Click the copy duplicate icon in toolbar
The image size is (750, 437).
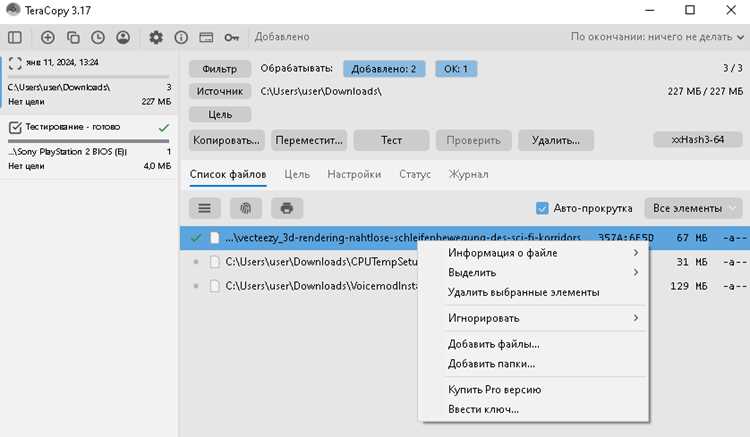coord(73,37)
